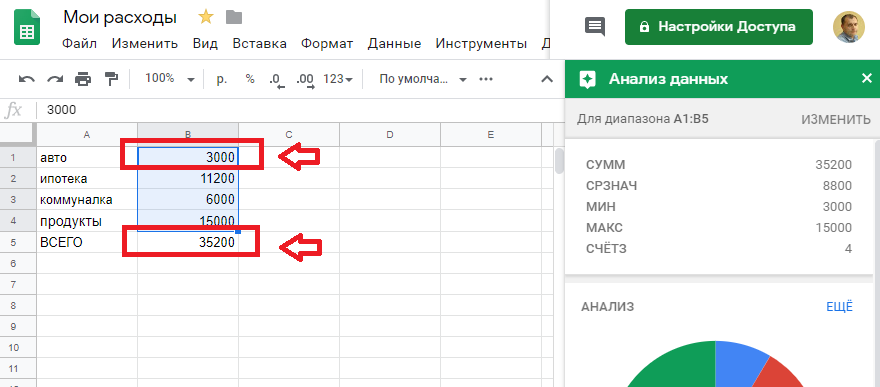Image resolution: width=880 pixels, height=387 pixels.
Task: Expand the По умолчанию font dropdown
Action: pyautogui.click(x=423, y=79)
